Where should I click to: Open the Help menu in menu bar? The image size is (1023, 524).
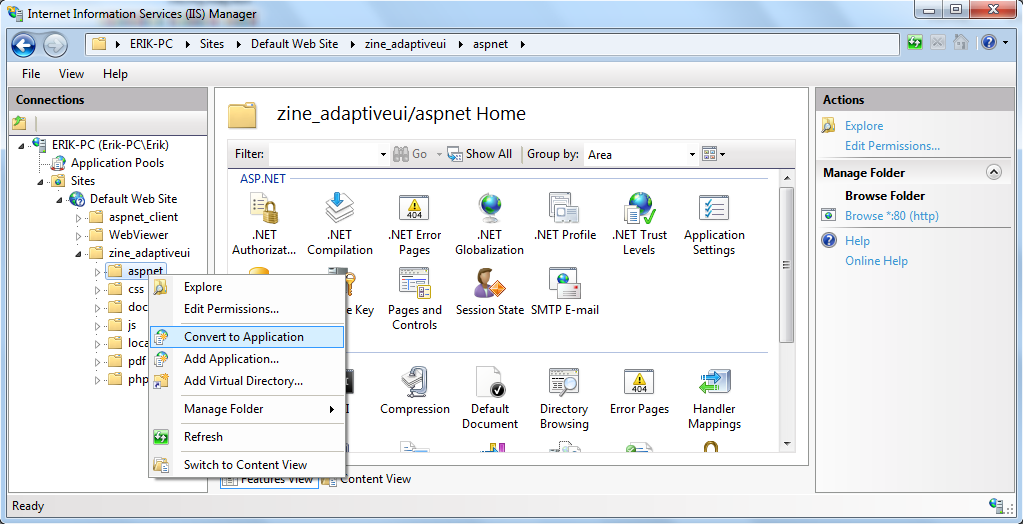(115, 74)
